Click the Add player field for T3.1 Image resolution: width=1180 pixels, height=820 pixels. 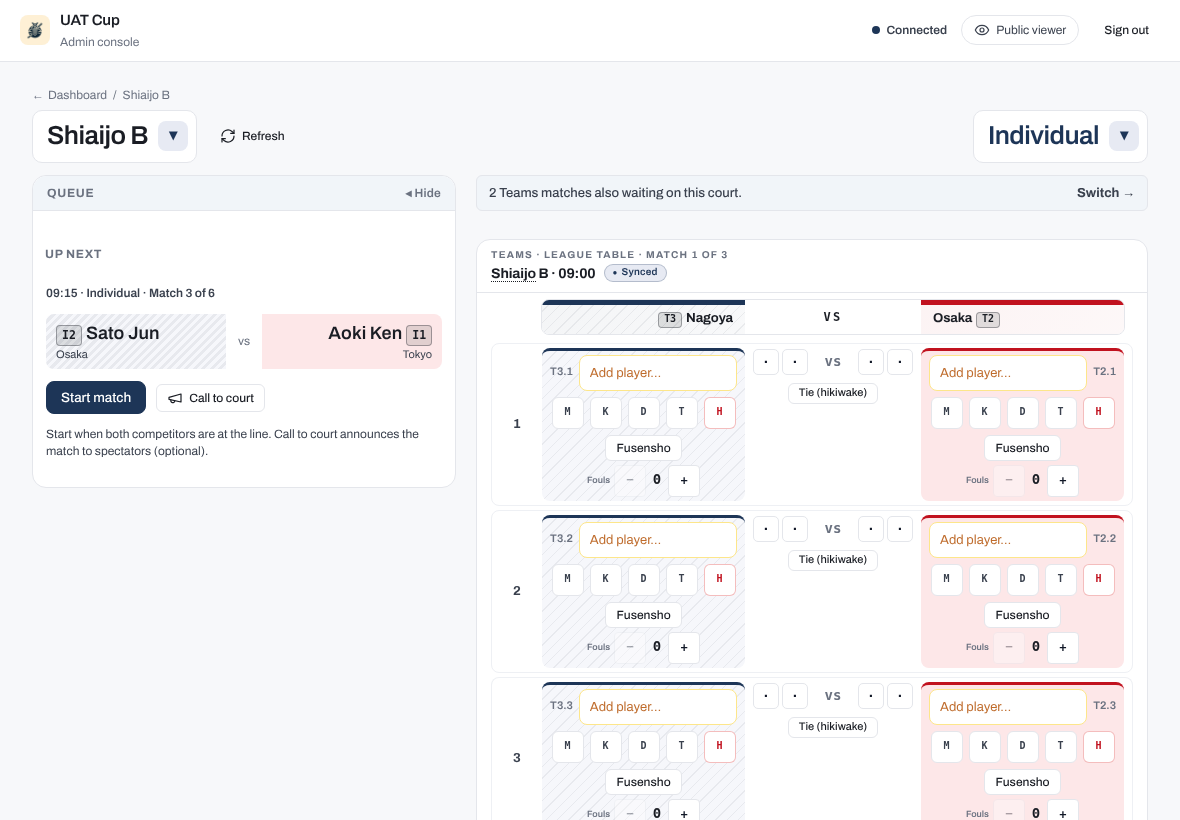[x=658, y=372]
